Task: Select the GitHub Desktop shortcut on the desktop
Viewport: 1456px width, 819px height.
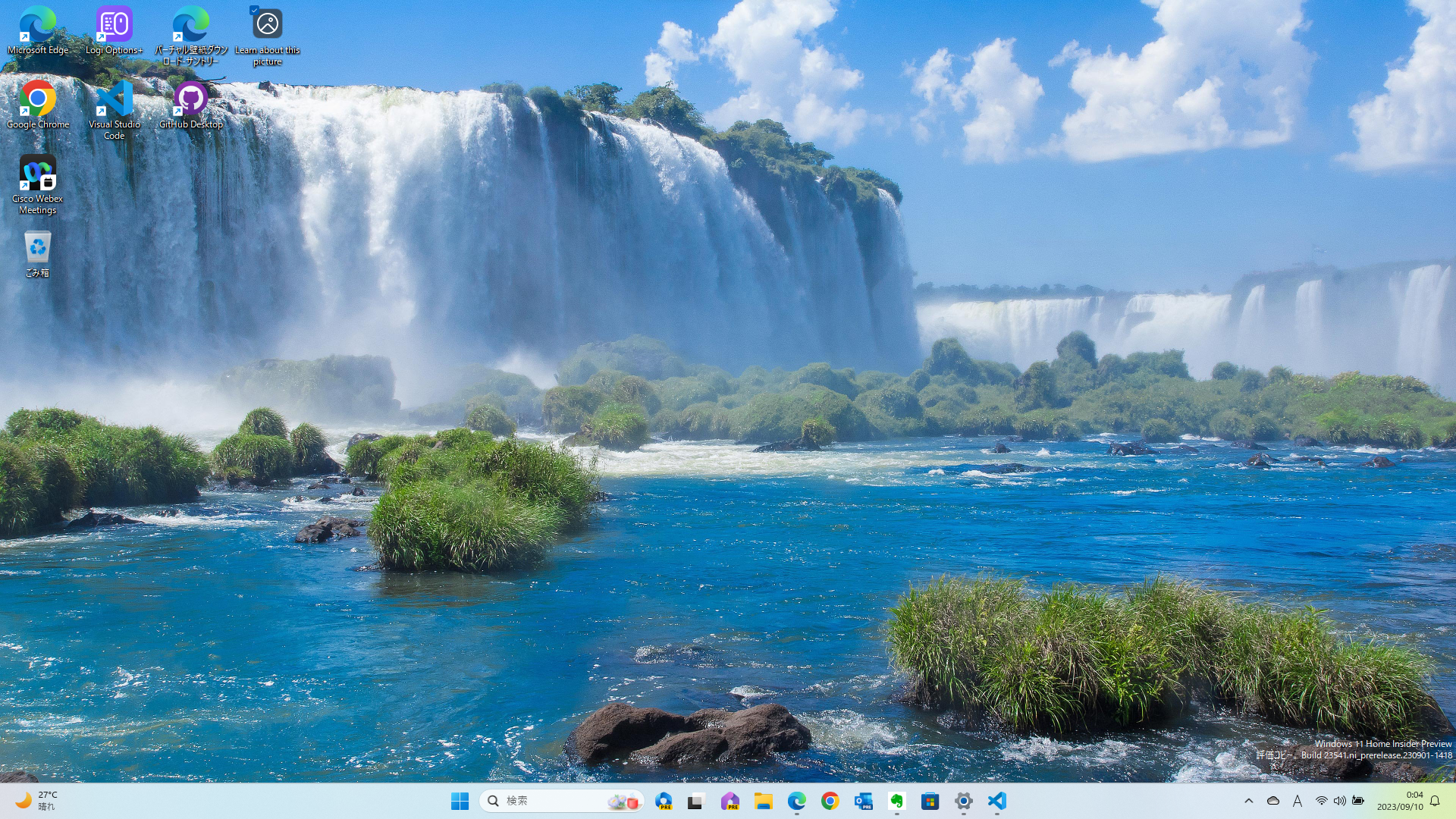Action: click(x=190, y=105)
